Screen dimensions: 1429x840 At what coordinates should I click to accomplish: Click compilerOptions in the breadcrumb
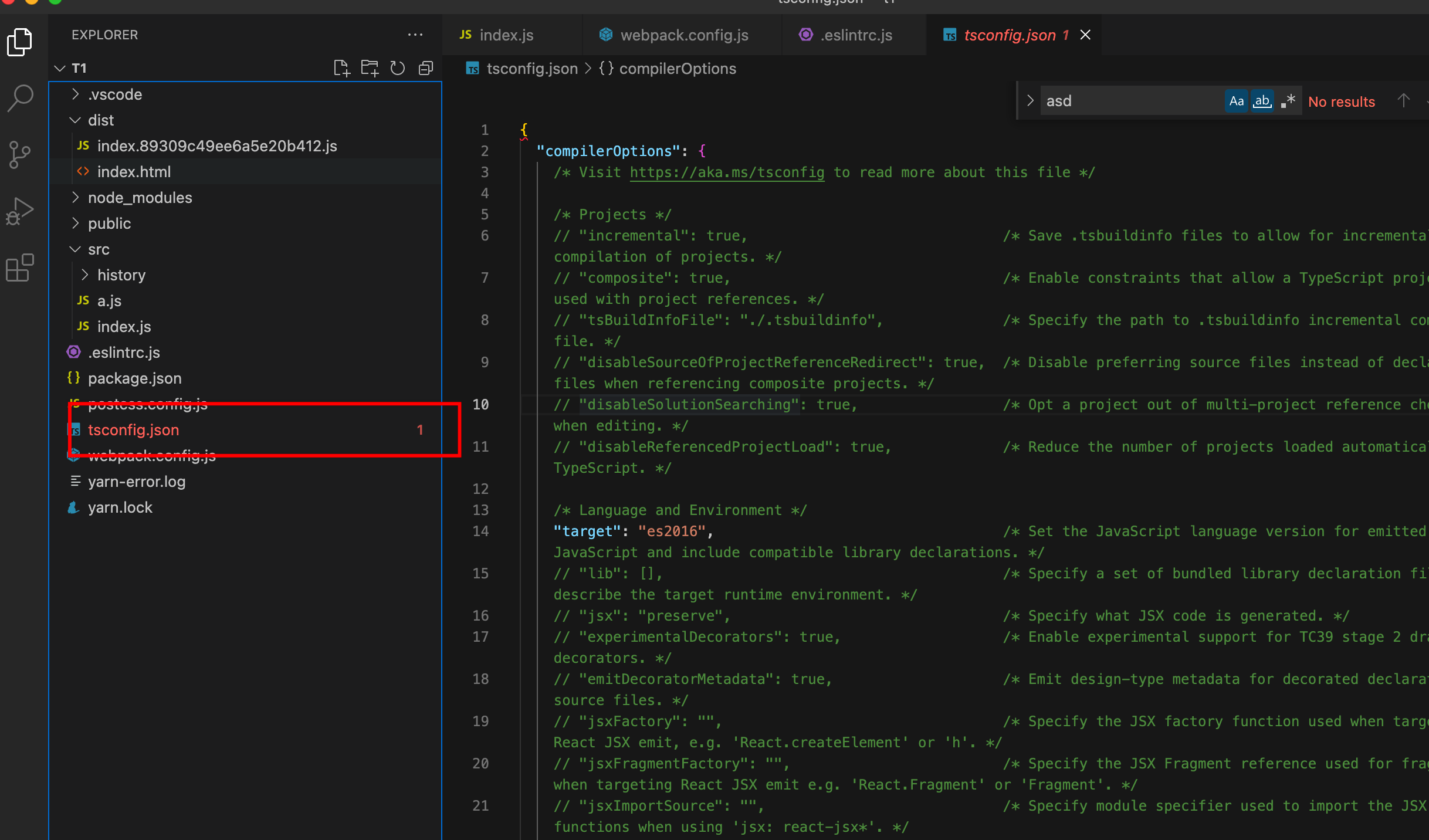(678, 69)
